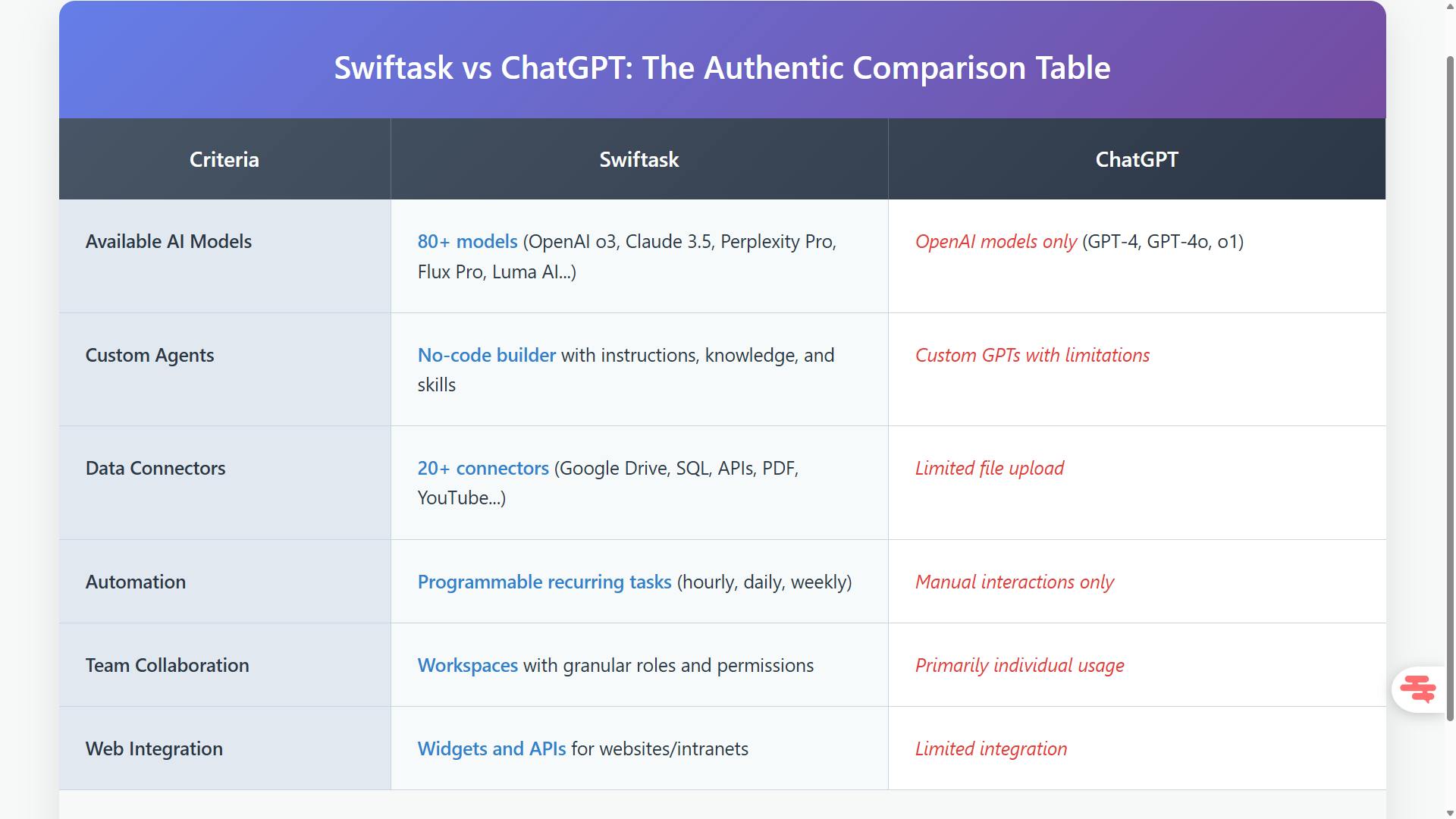Click the "OpenAI models only" red text
Screen dimensions: 1456x819
[995, 241]
